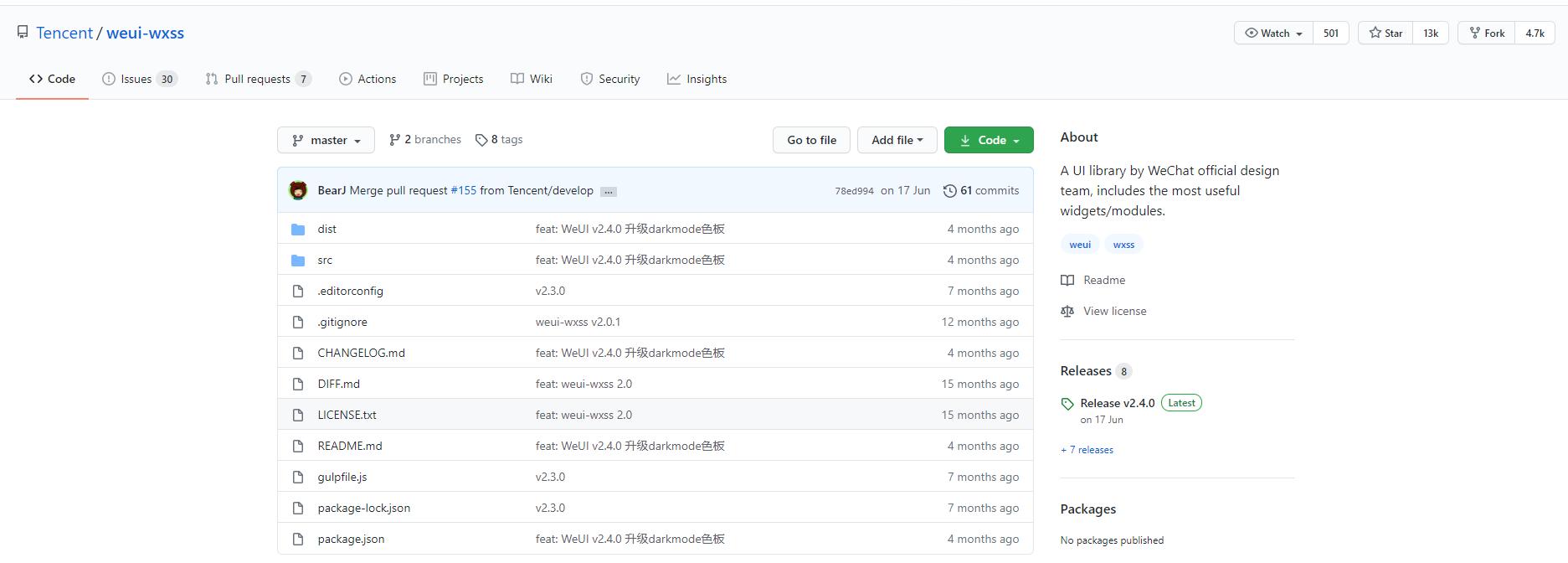The width and height of the screenshot is (1568, 563).
Task: Click the Go to file button
Action: (811, 140)
